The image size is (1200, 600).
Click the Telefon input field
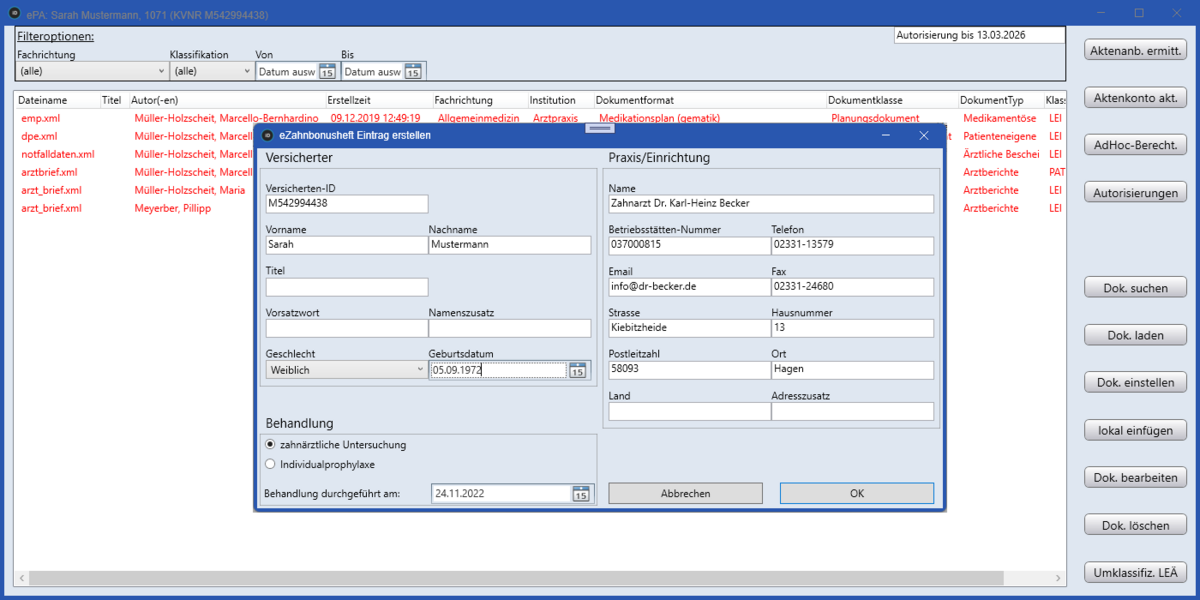(x=853, y=245)
